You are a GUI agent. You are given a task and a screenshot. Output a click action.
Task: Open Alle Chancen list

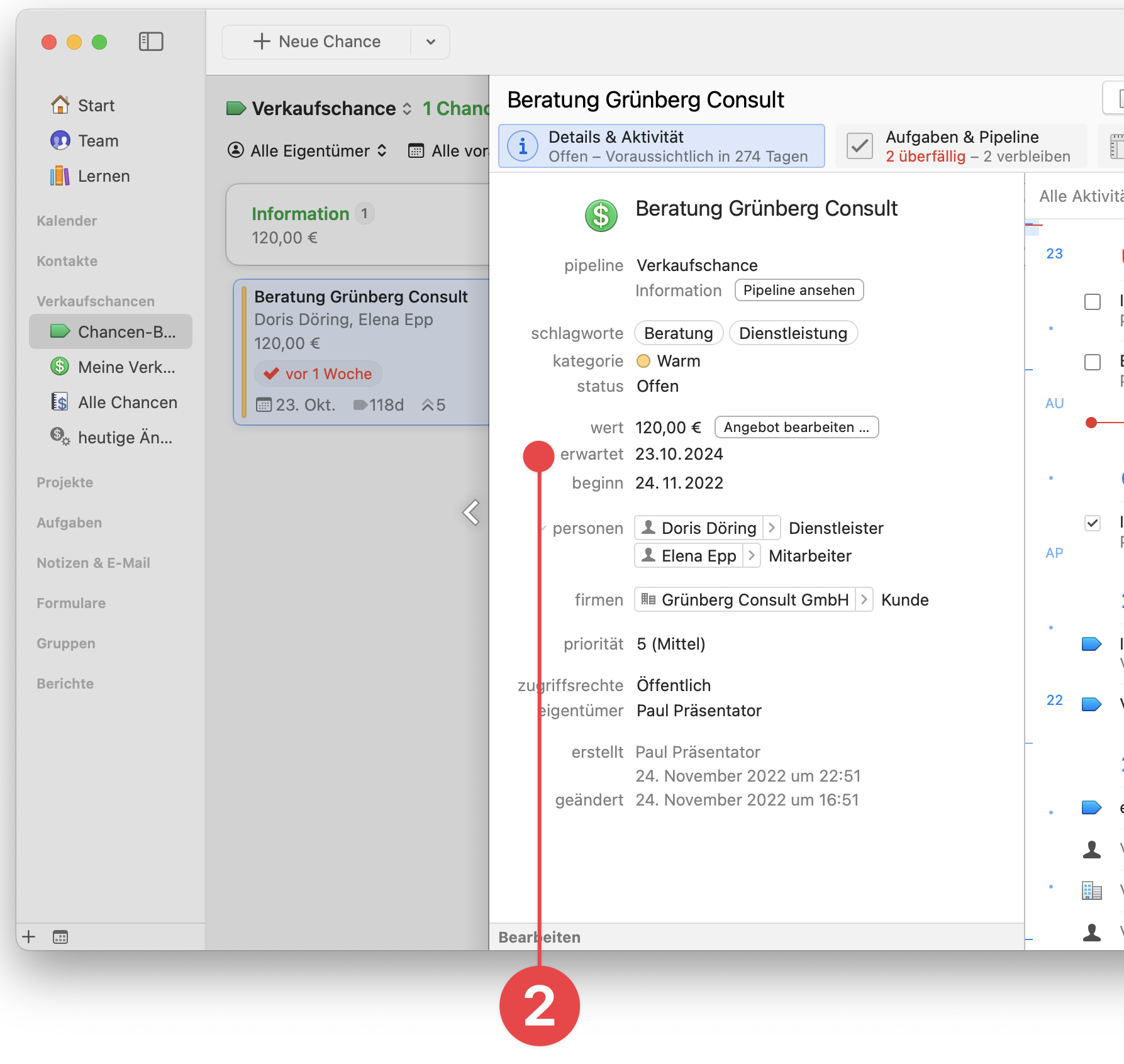tap(127, 402)
